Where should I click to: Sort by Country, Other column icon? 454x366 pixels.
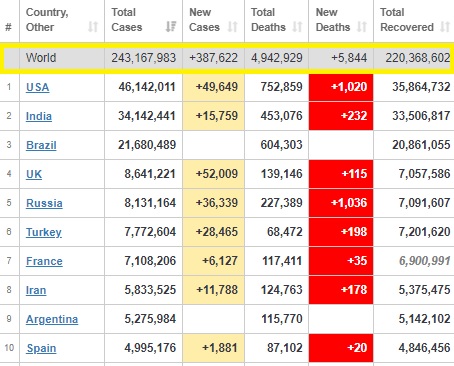(93, 27)
